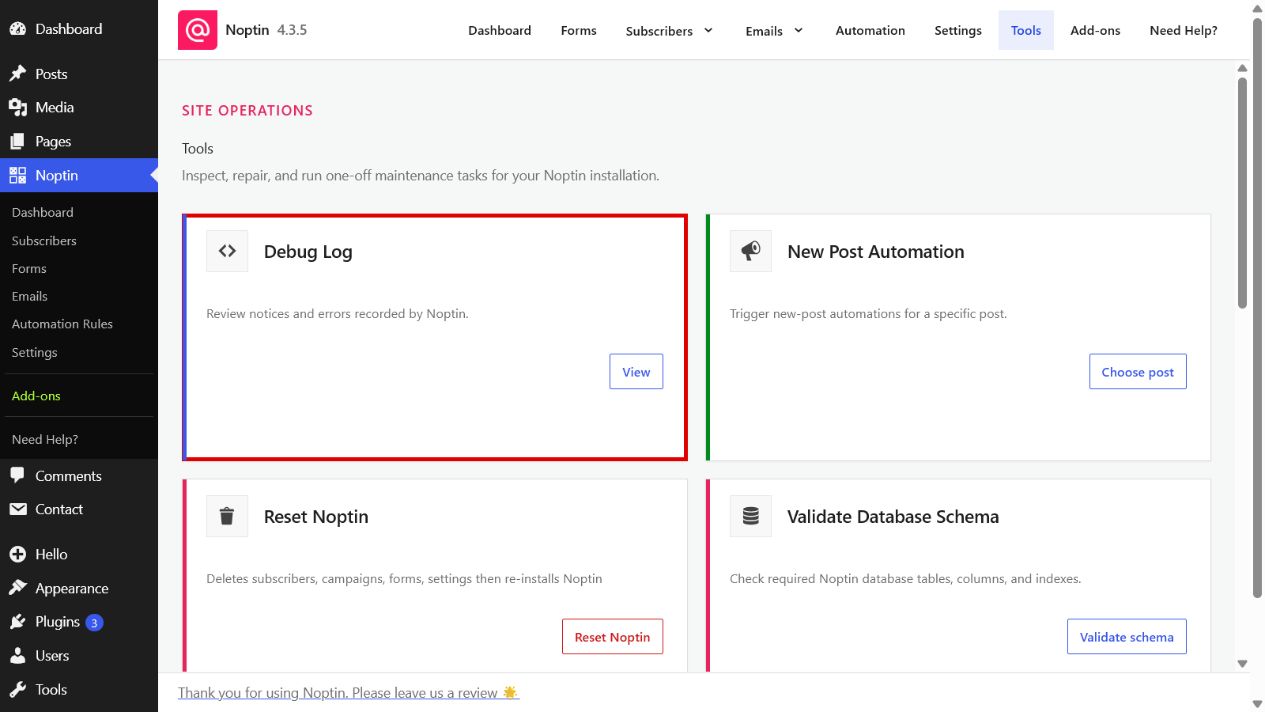This screenshot has width=1265, height=712.
Task: Click the Comments bubble icon in sidebar
Action: (18, 476)
